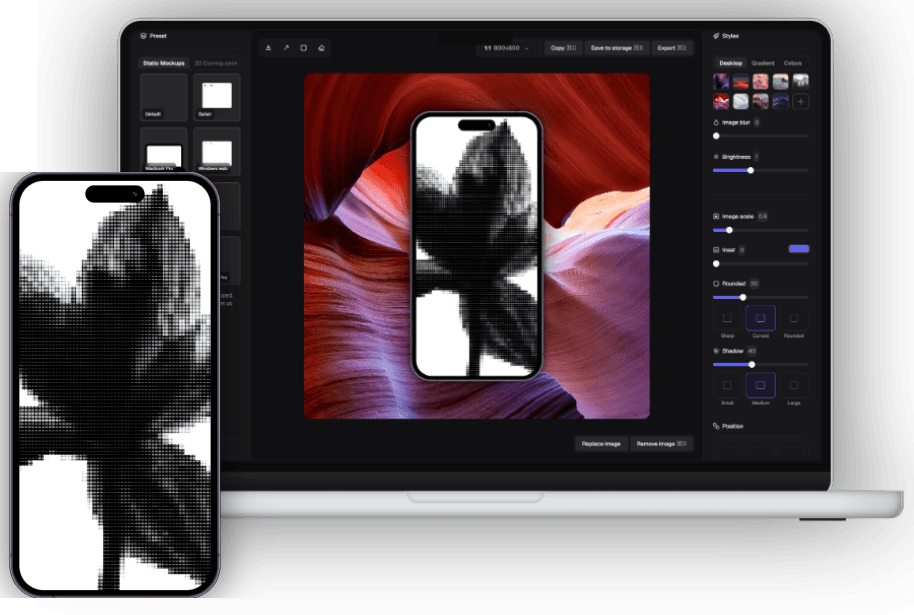The image size is (914, 615).
Task: Pick the dark purple background thumbnail
Action: coord(721,82)
